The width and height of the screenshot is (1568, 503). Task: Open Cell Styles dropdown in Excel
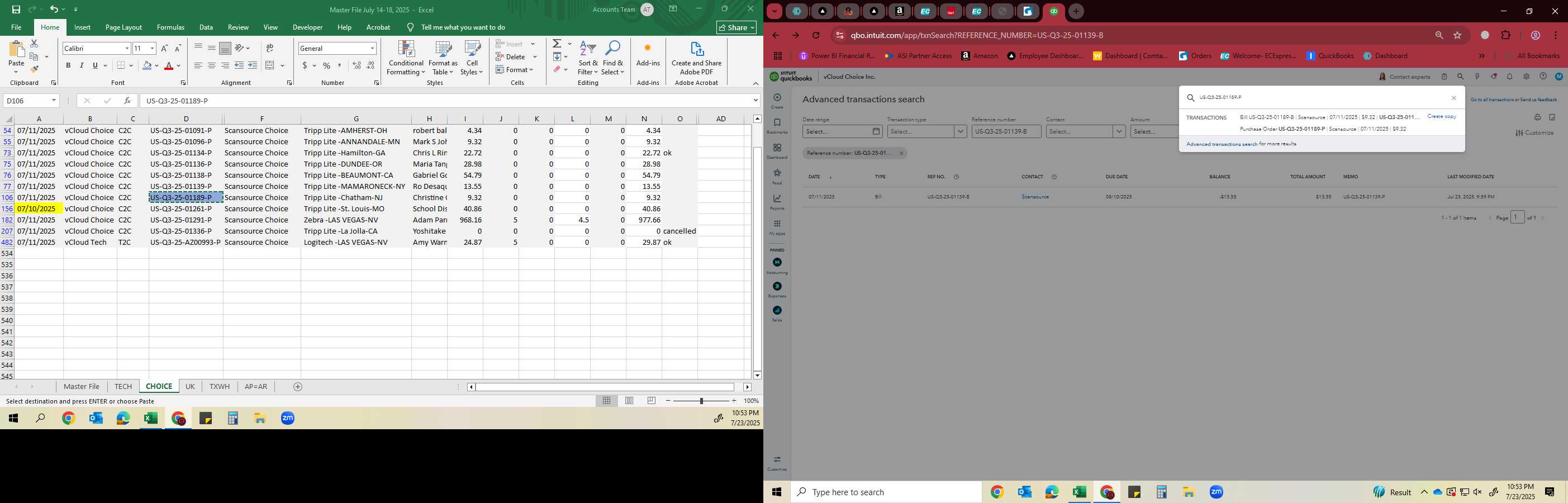click(x=472, y=59)
